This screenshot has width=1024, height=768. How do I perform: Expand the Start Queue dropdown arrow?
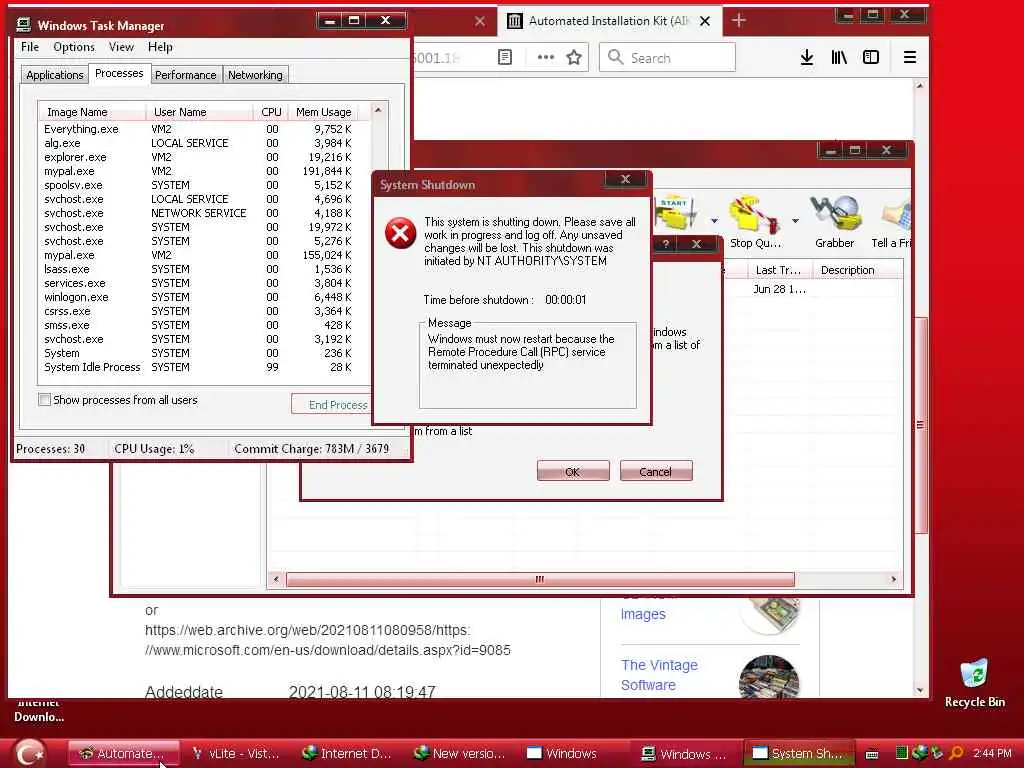coord(714,221)
